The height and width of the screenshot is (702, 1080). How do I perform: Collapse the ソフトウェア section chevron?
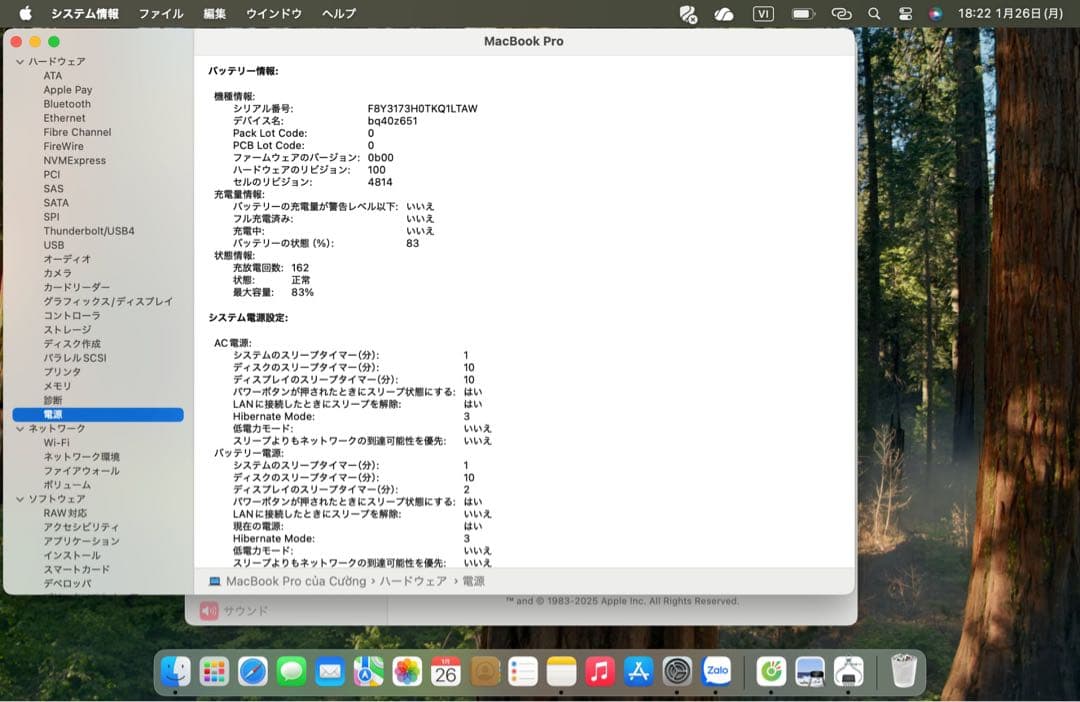20,499
